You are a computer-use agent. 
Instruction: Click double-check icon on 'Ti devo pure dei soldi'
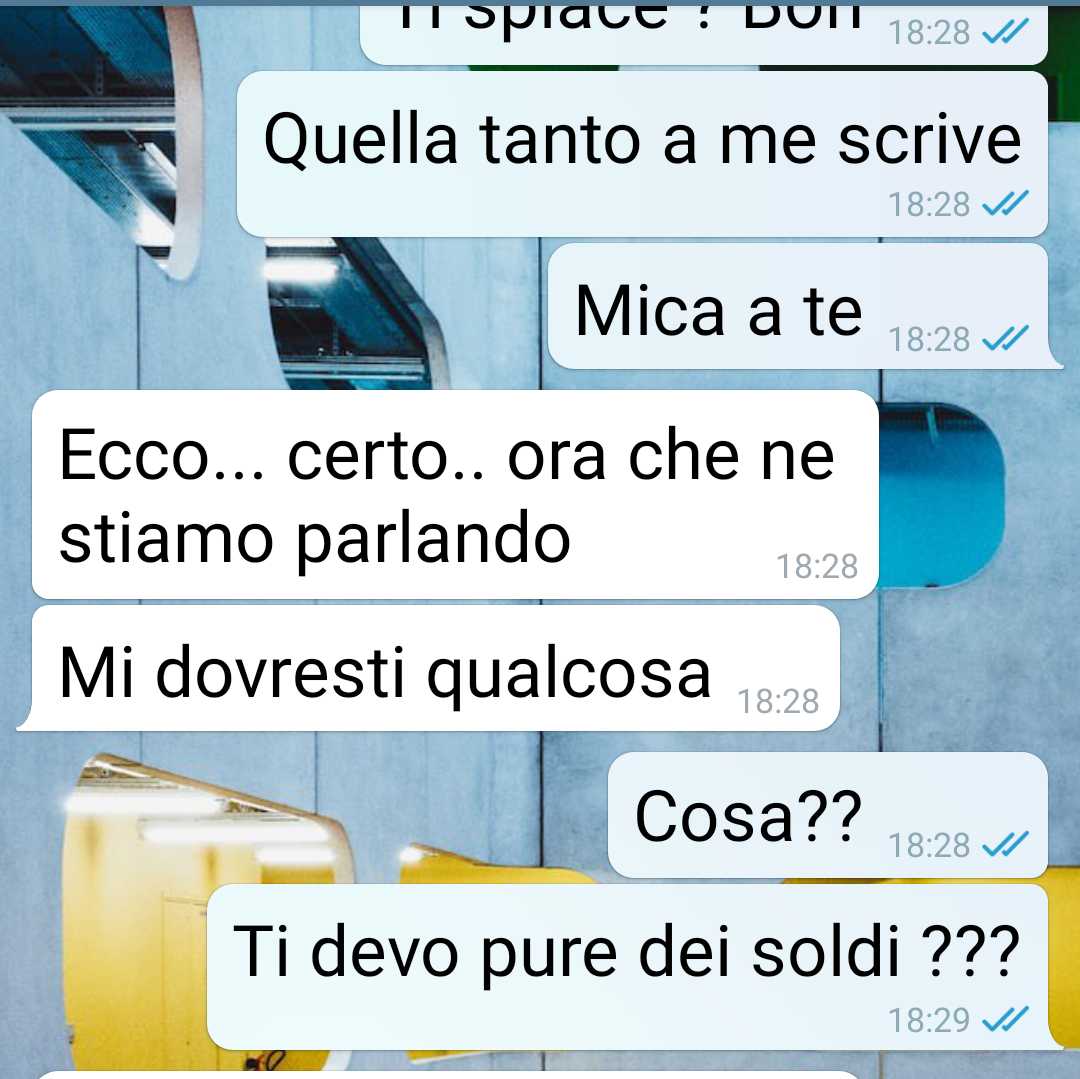(x=1006, y=1020)
